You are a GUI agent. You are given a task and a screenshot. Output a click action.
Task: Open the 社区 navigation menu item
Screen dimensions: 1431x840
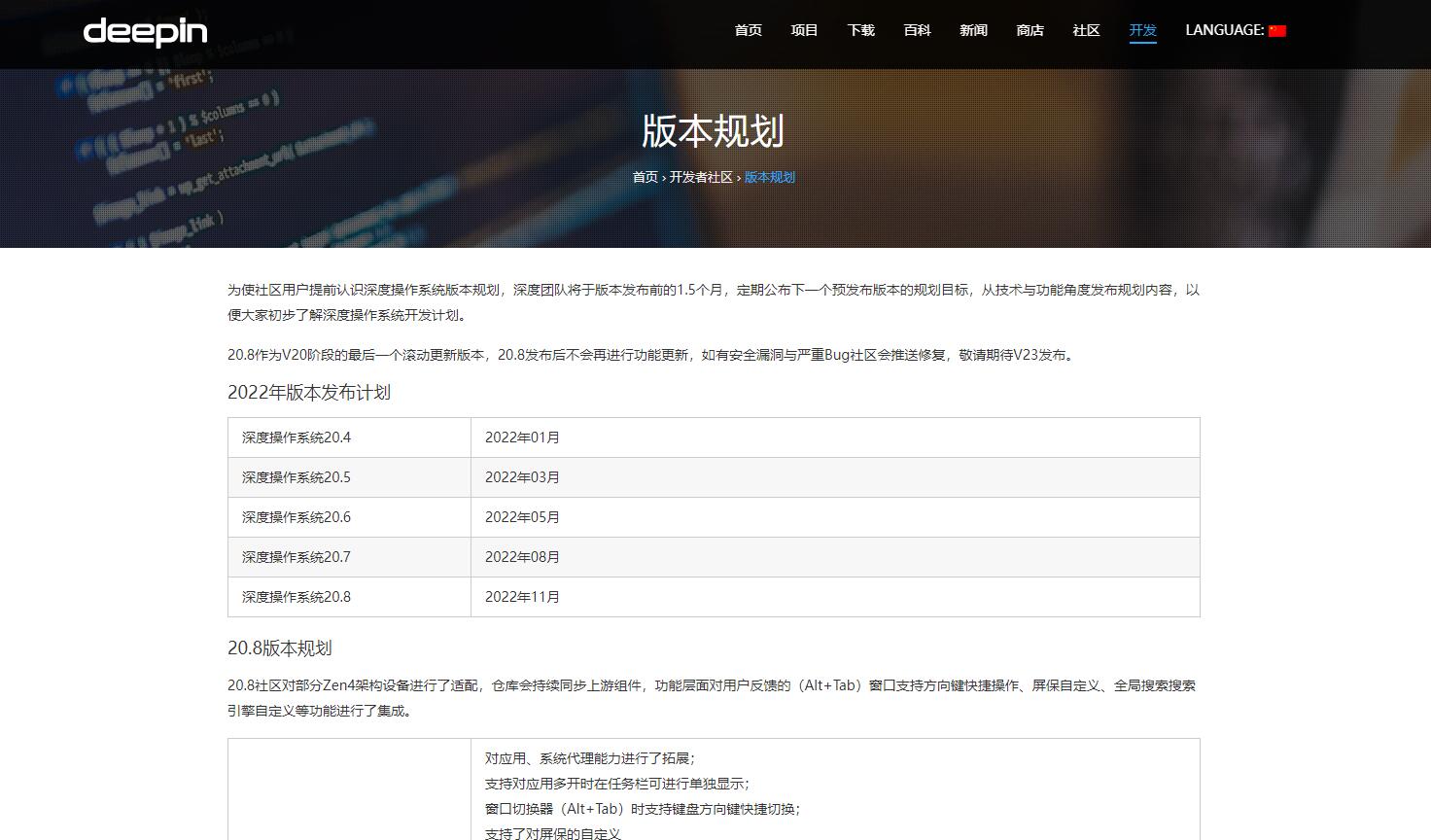pyautogui.click(x=1086, y=30)
